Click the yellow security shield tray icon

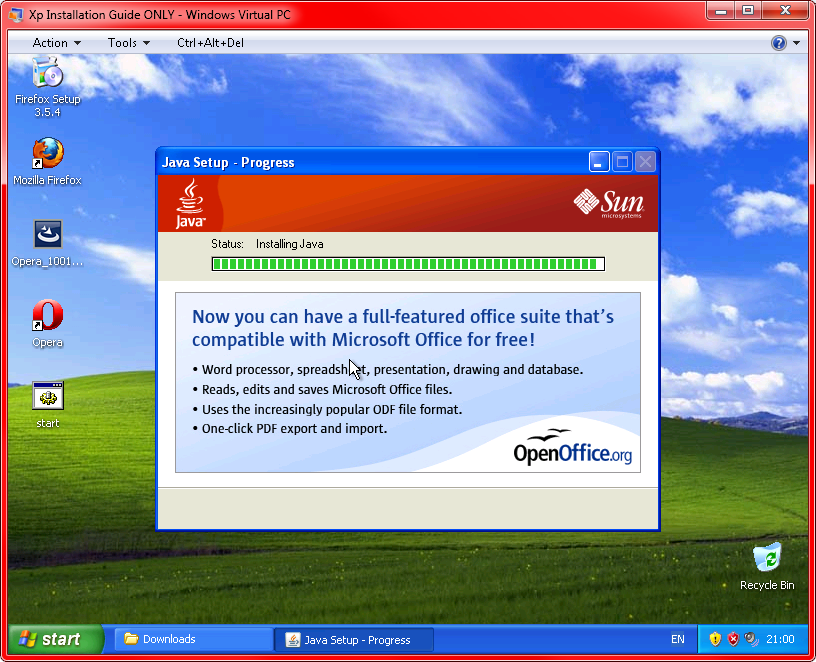[x=715, y=639]
